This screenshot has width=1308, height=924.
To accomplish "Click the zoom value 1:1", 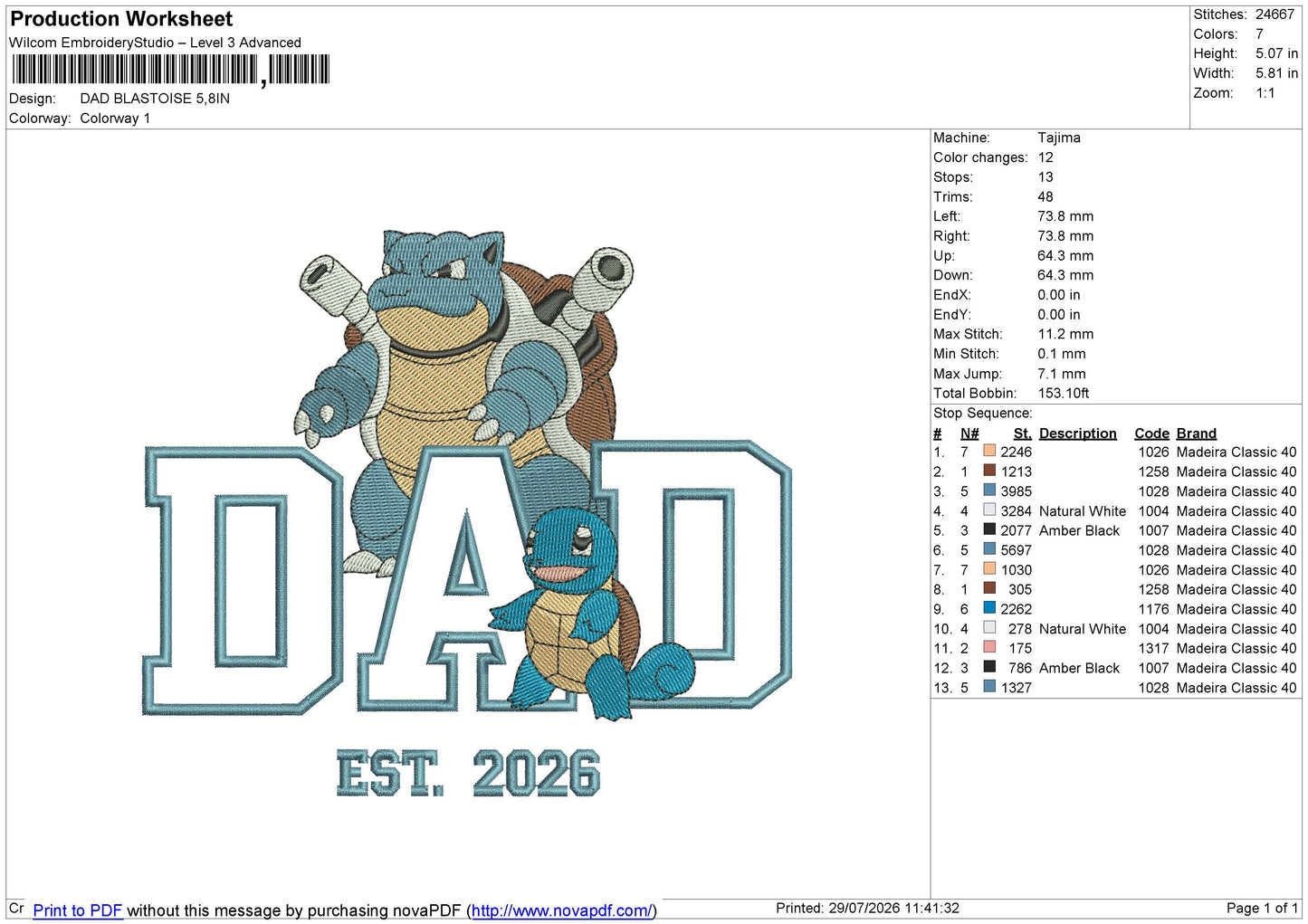I will [1265, 93].
